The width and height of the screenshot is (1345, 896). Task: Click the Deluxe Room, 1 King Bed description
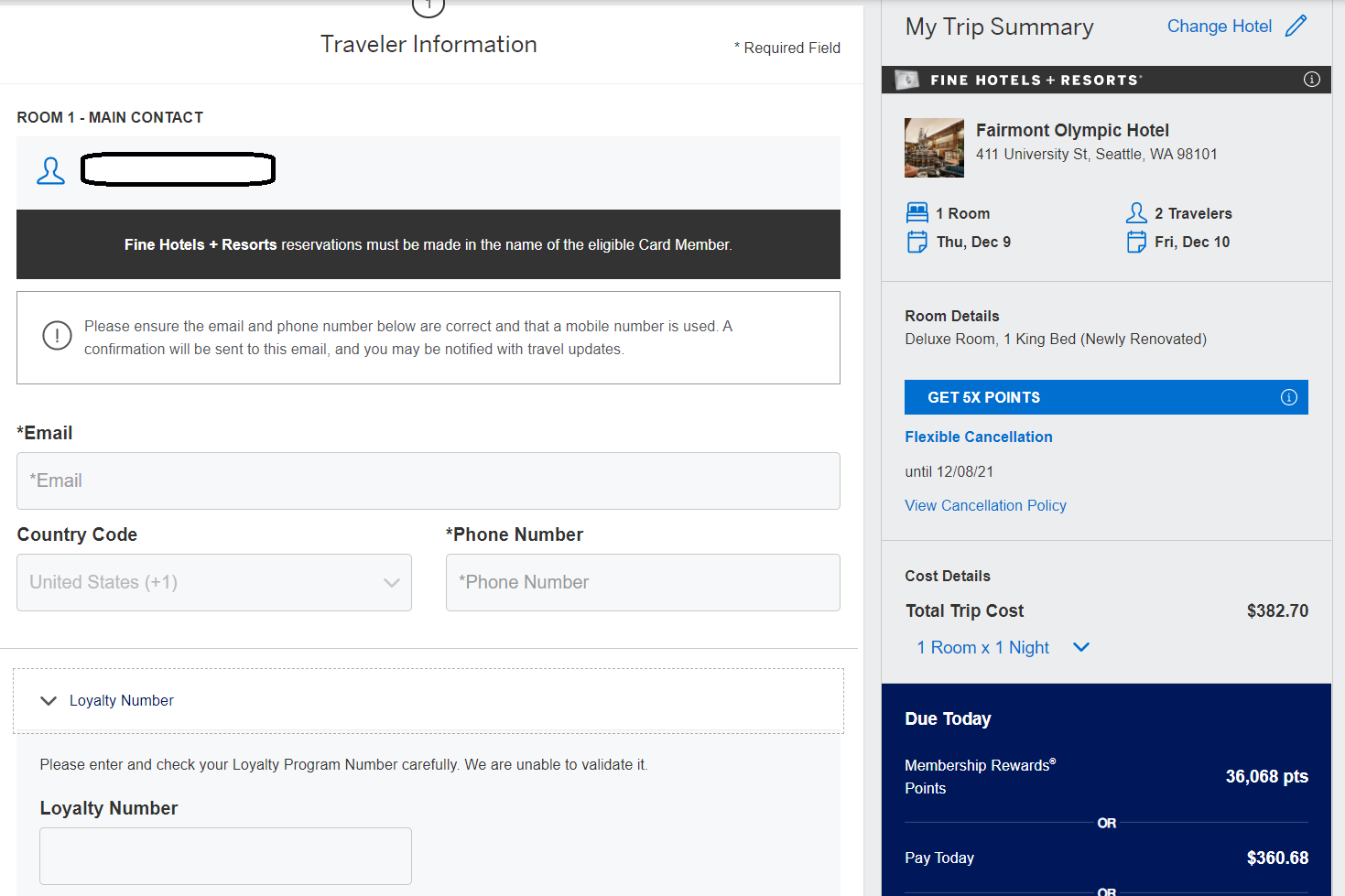pyautogui.click(x=1056, y=339)
